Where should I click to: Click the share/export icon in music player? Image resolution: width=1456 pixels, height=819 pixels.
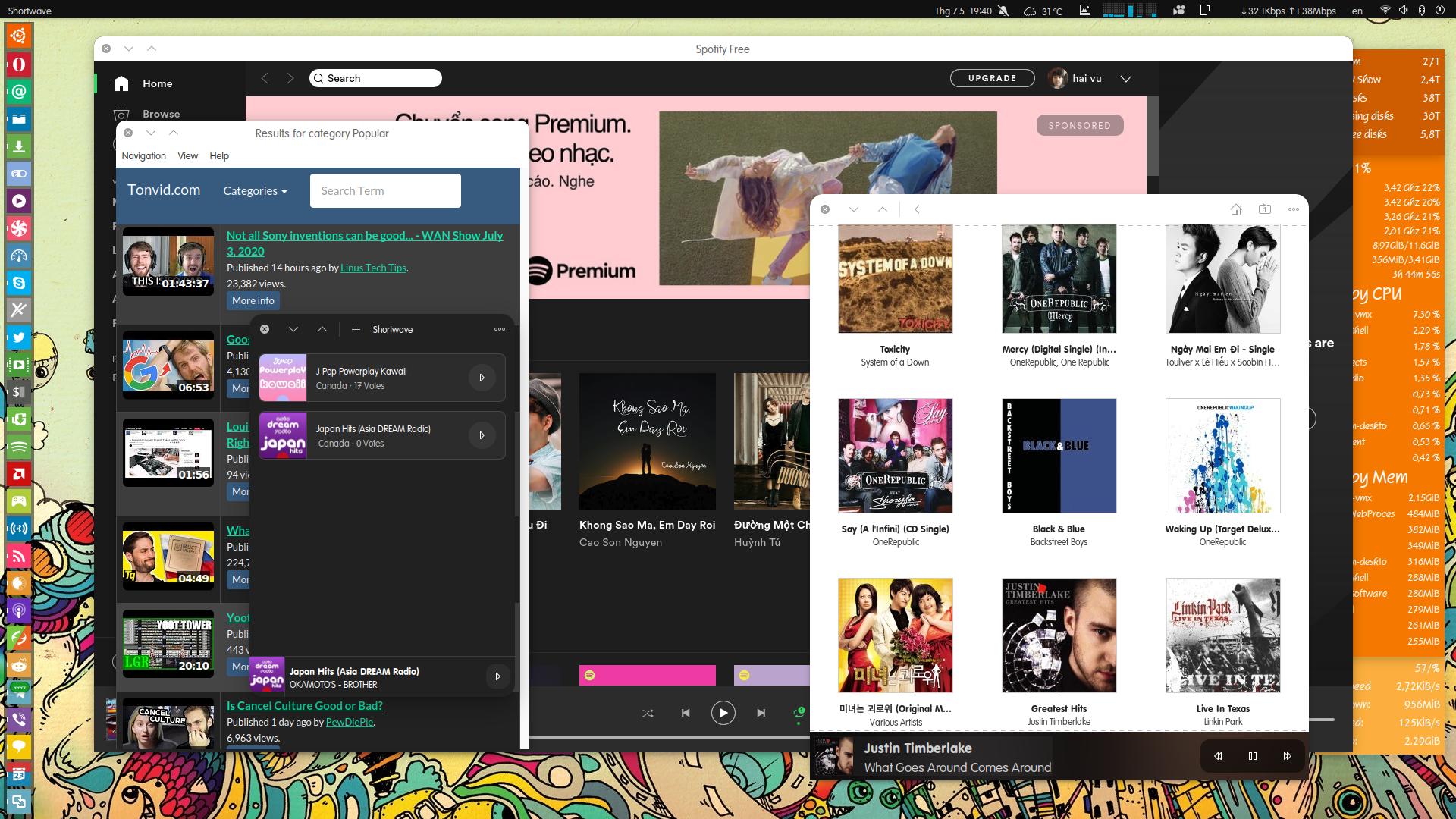click(x=1265, y=209)
